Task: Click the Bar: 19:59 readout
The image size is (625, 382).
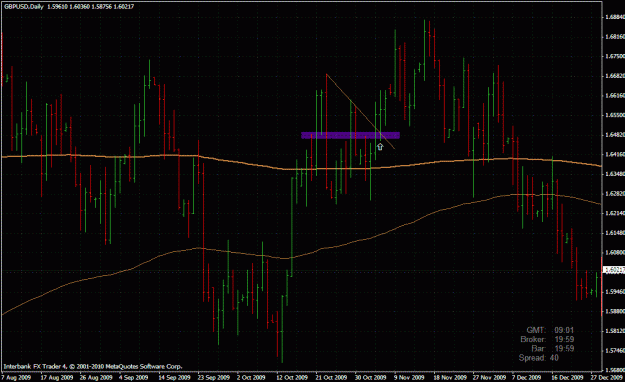Action: (553, 349)
